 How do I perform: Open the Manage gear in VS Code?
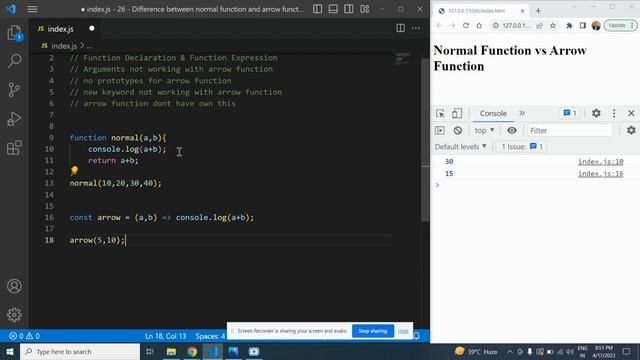pyautogui.click(x=14, y=315)
